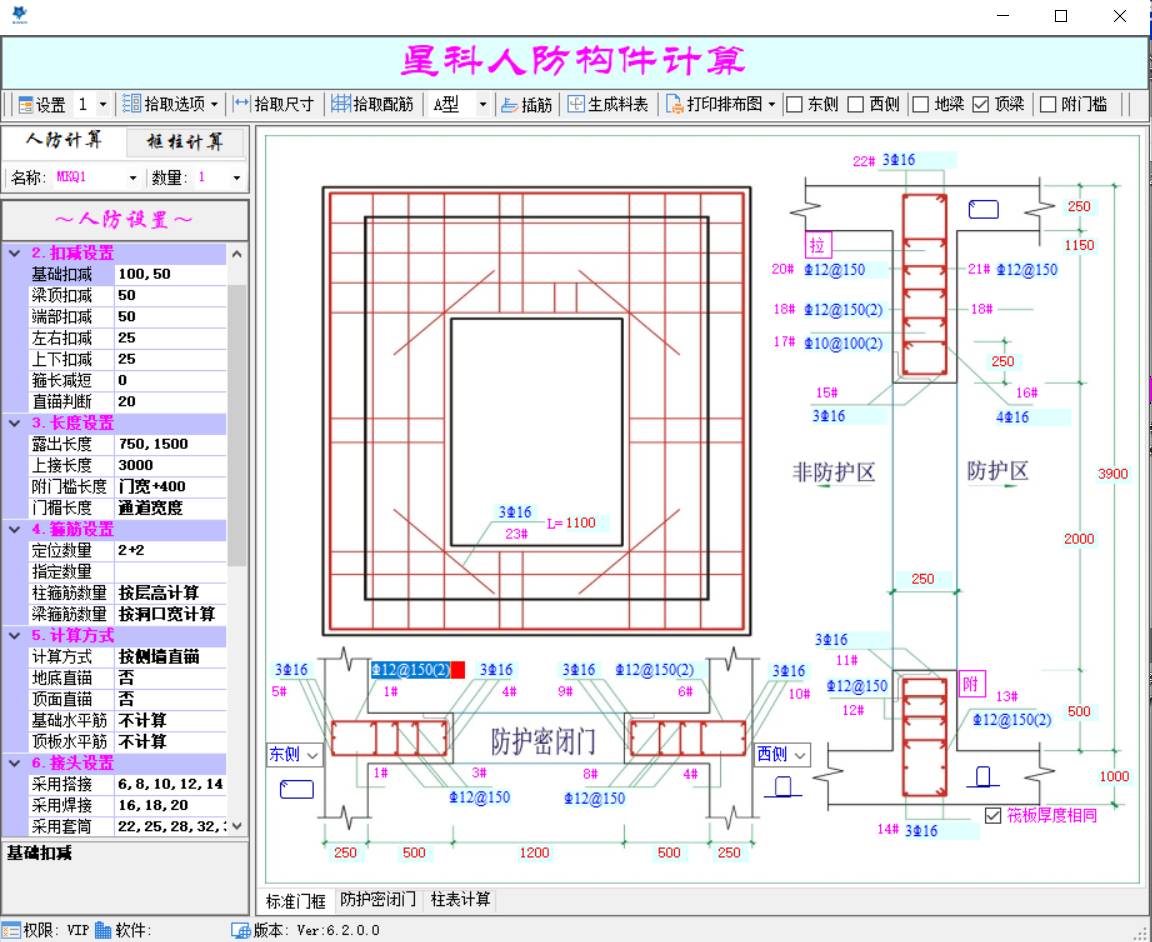The image size is (1152, 942).
Task: Switch to the 人防计算 tab
Action: click(x=64, y=140)
